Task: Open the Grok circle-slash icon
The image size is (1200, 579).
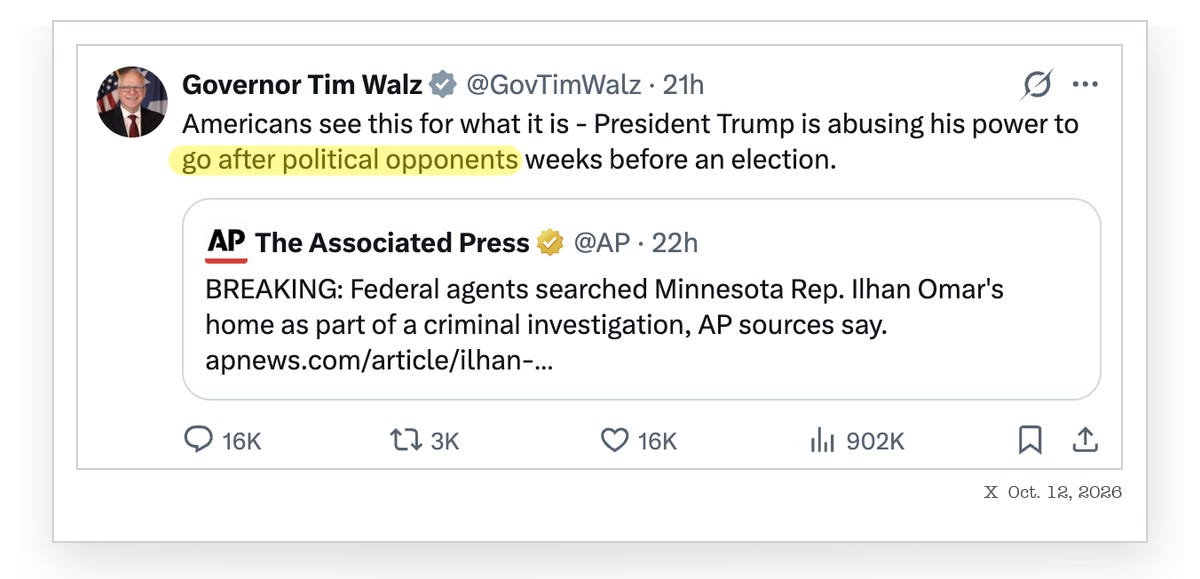Action: click(x=1037, y=85)
